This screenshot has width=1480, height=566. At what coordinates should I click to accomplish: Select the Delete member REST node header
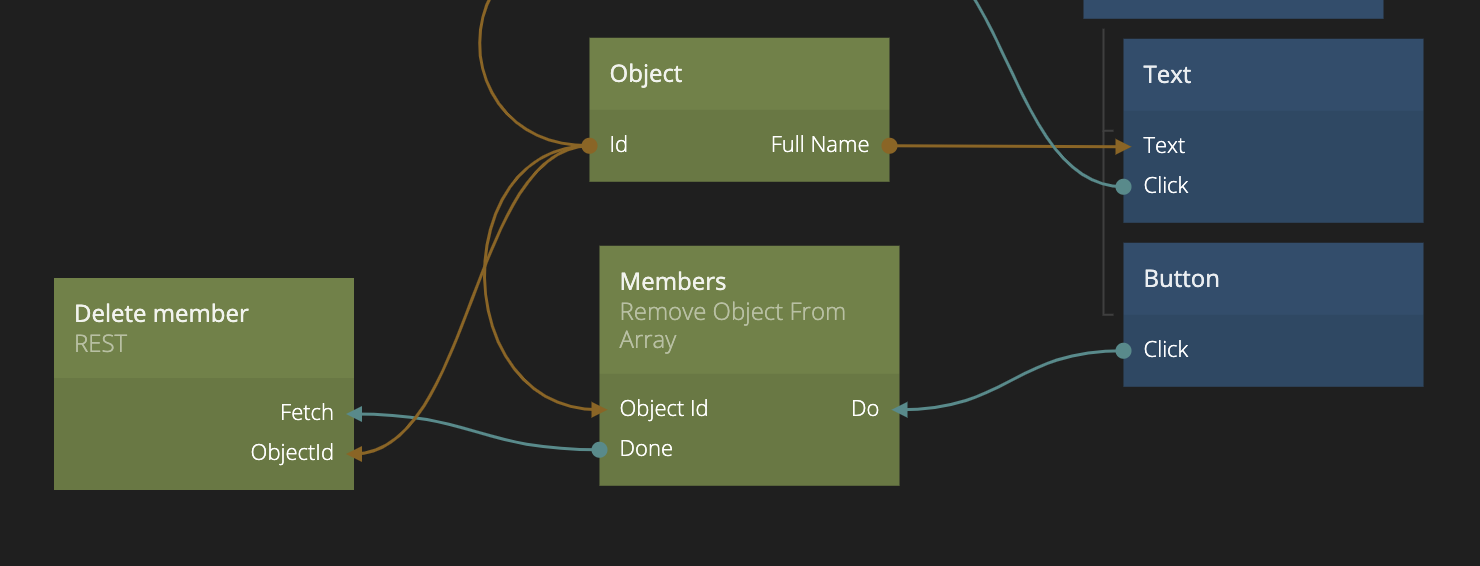pos(161,314)
